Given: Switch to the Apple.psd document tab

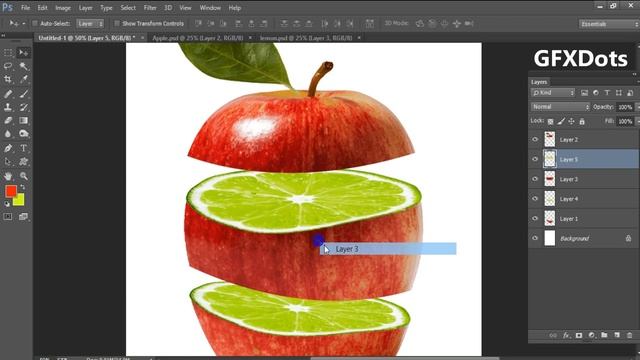Looking at the screenshot, I should 198,38.
